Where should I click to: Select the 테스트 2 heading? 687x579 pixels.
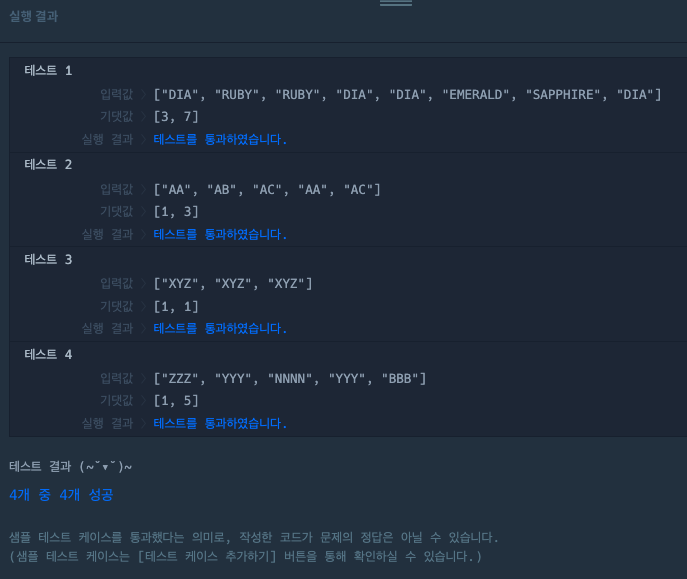point(48,165)
